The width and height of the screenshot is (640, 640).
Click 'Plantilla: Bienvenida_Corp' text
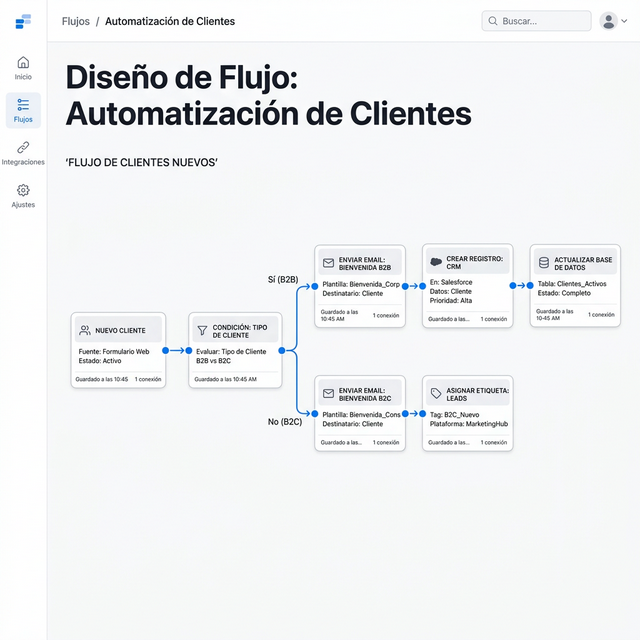click(361, 284)
